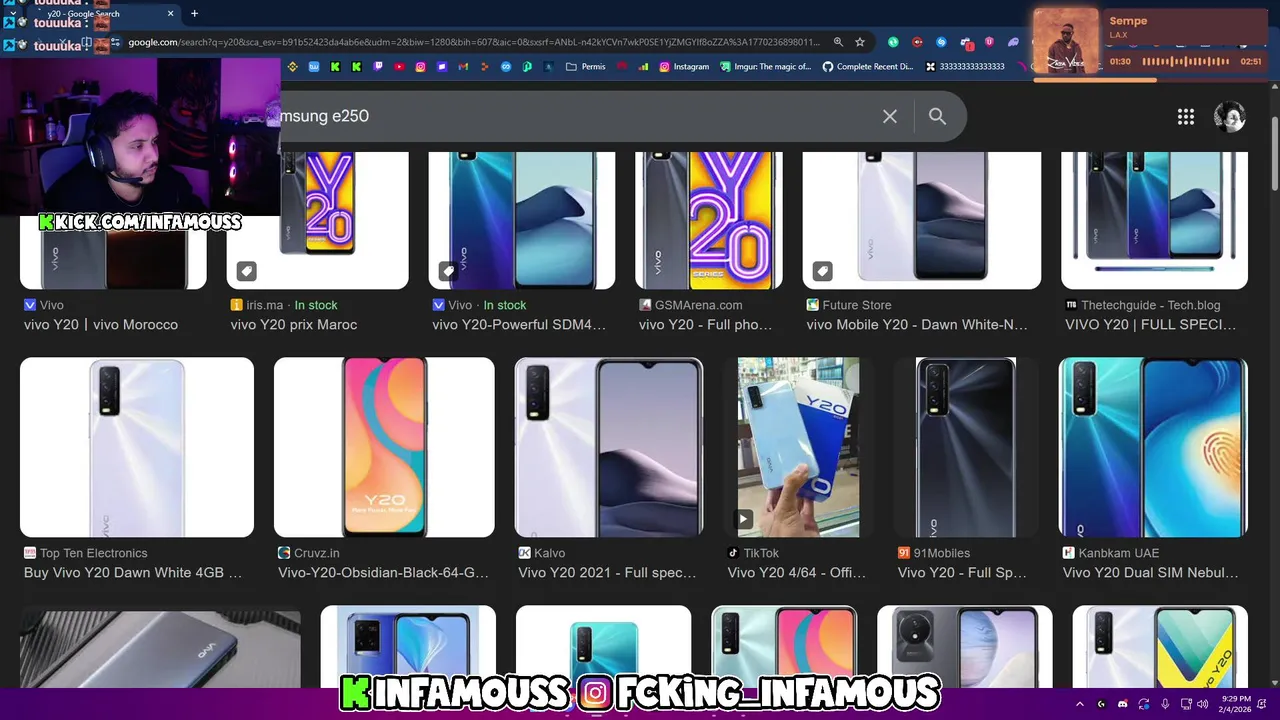Open the Logitech G Hub tray icon
This screenshot has width=1280, height=720.
(1101, 704)
